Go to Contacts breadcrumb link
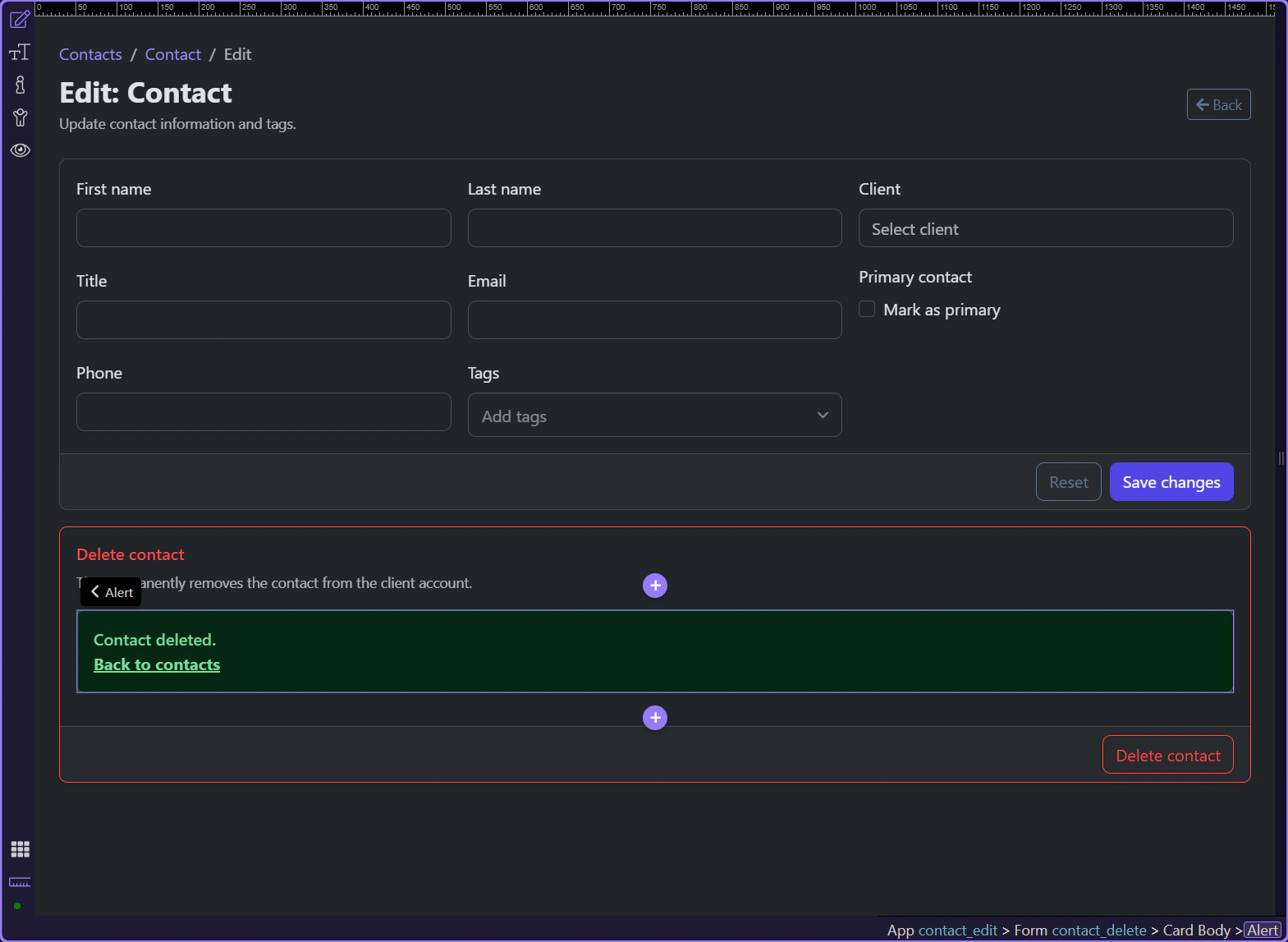This screenshot has height=942, width=1288. click(90, 54)
